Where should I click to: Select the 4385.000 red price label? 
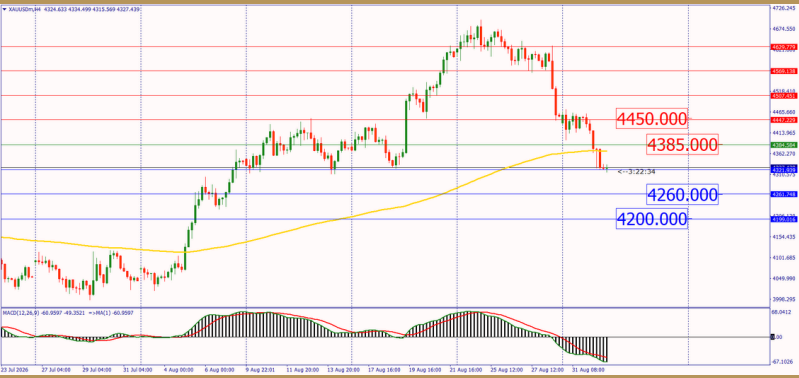tap(682, 145)
